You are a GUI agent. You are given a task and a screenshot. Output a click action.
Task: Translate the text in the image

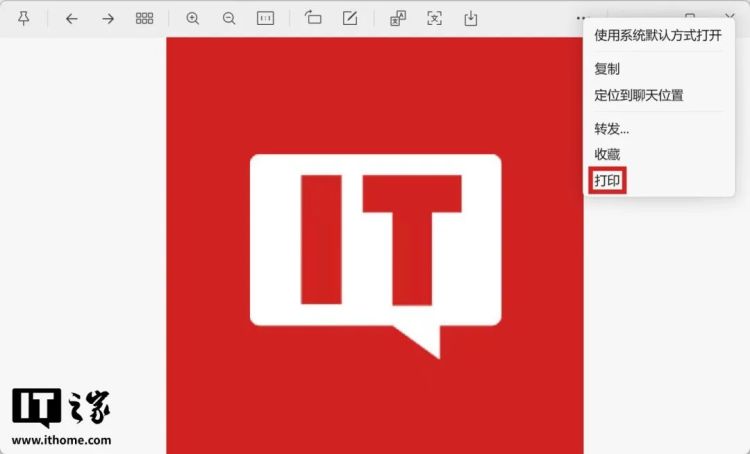[x=397, y=19]
